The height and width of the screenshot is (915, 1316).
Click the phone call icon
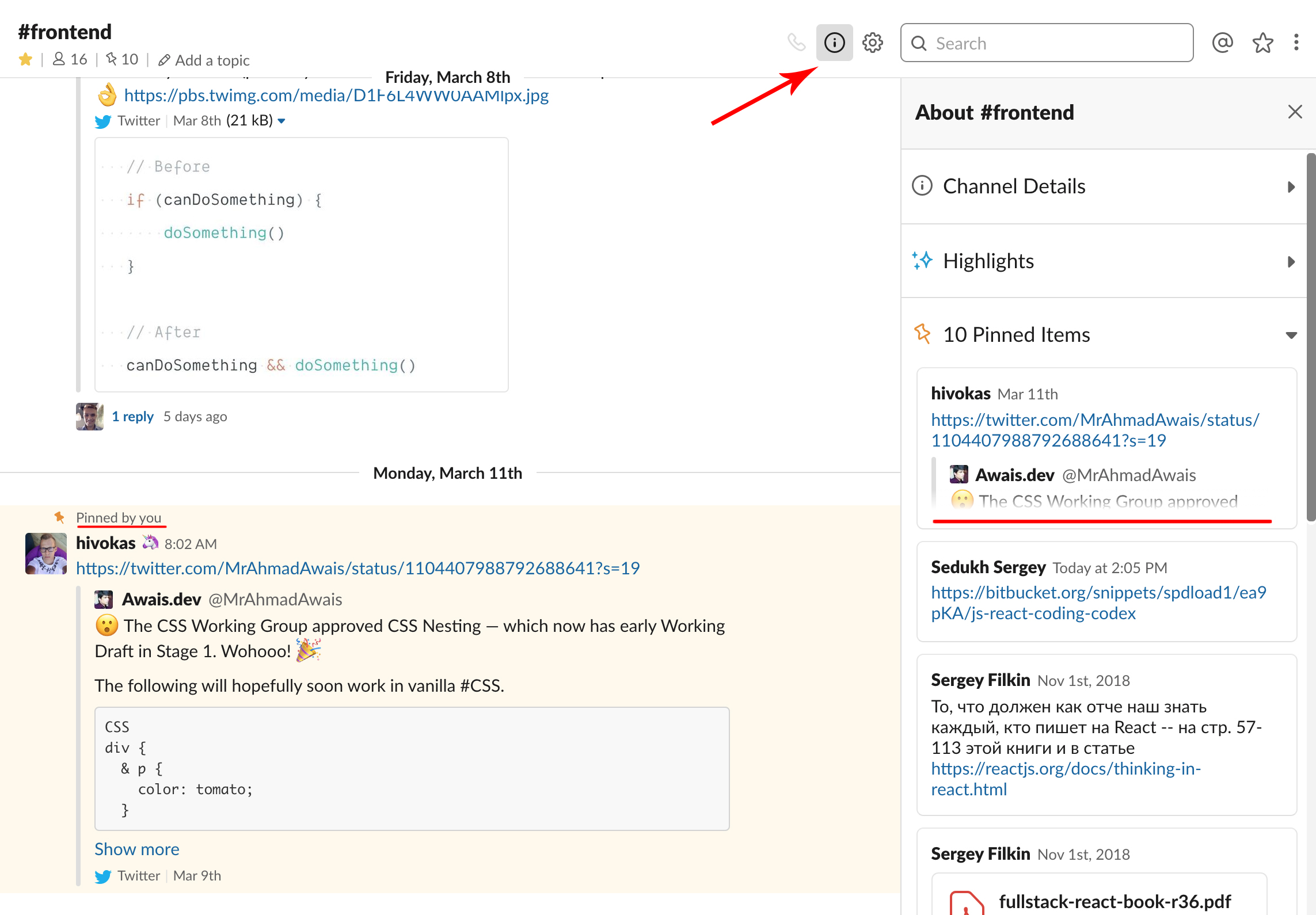pos(796,43)
